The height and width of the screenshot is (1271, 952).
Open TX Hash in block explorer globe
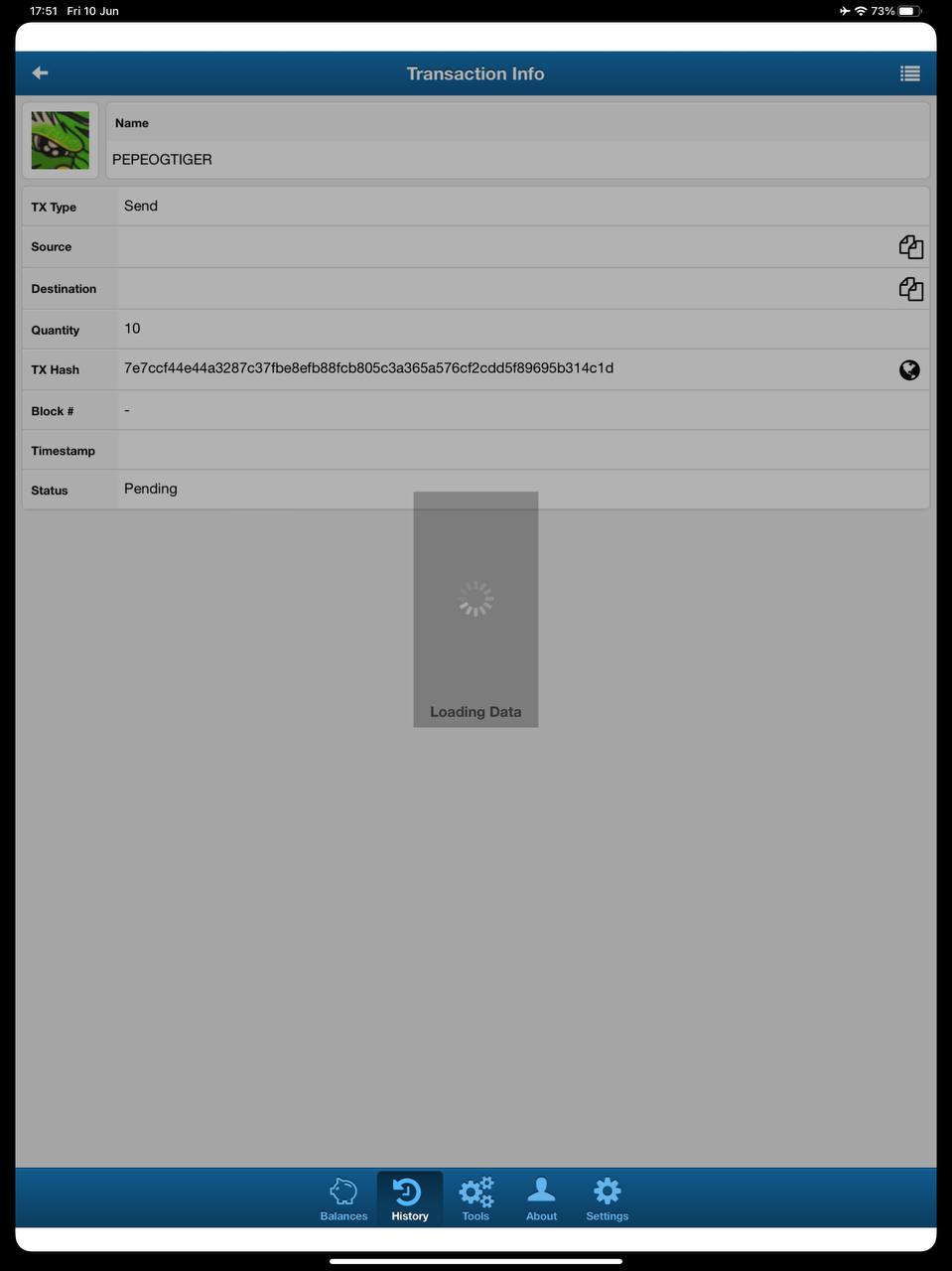[x=909, y=370]
